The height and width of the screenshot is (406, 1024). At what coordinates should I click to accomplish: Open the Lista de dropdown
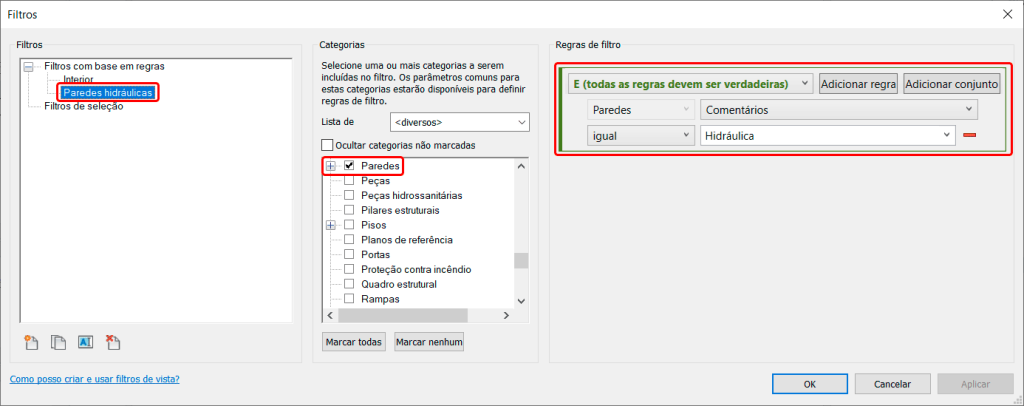[459, 122]
